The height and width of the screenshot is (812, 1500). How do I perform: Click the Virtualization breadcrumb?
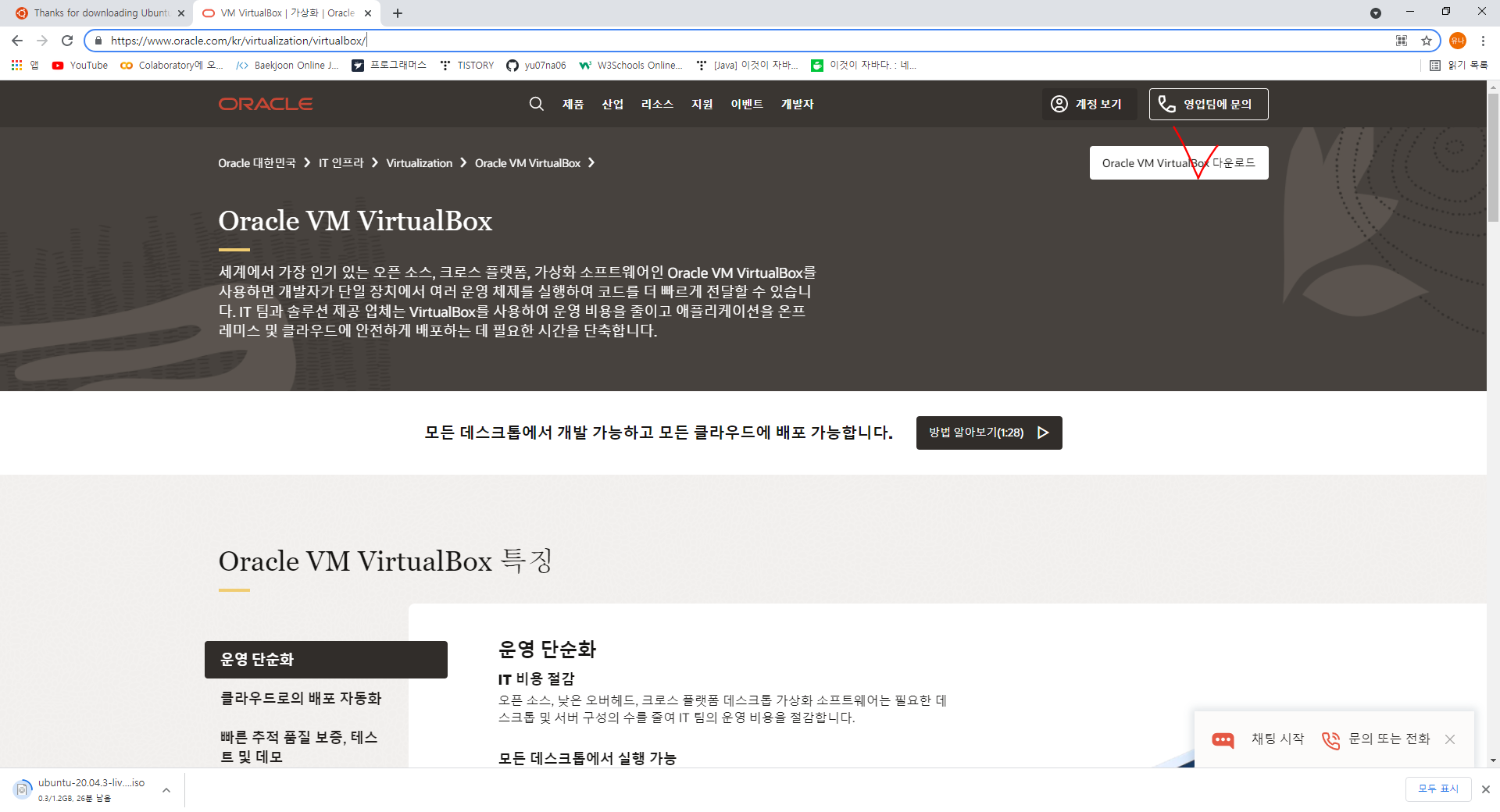pos(419,163)
